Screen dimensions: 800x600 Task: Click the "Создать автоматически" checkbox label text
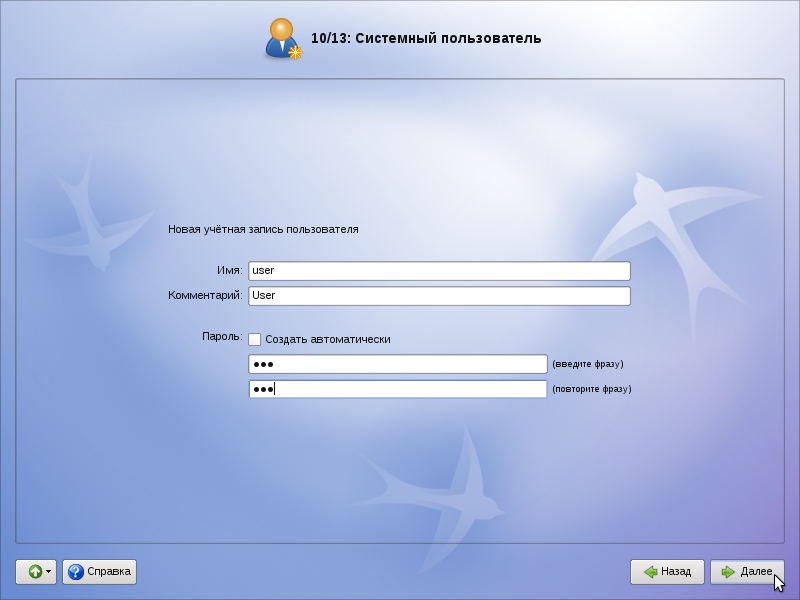click(x=327, y=339)
